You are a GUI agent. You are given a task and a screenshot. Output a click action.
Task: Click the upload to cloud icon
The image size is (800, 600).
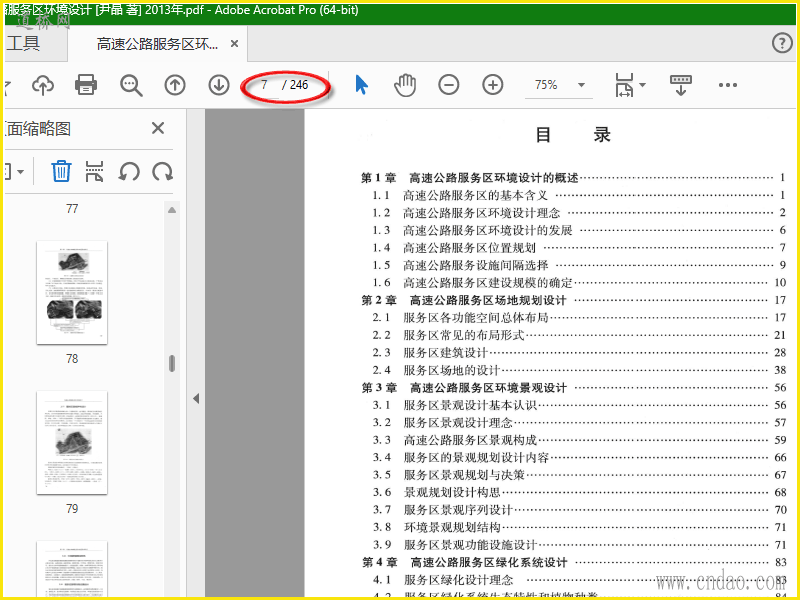click(43, 85)
